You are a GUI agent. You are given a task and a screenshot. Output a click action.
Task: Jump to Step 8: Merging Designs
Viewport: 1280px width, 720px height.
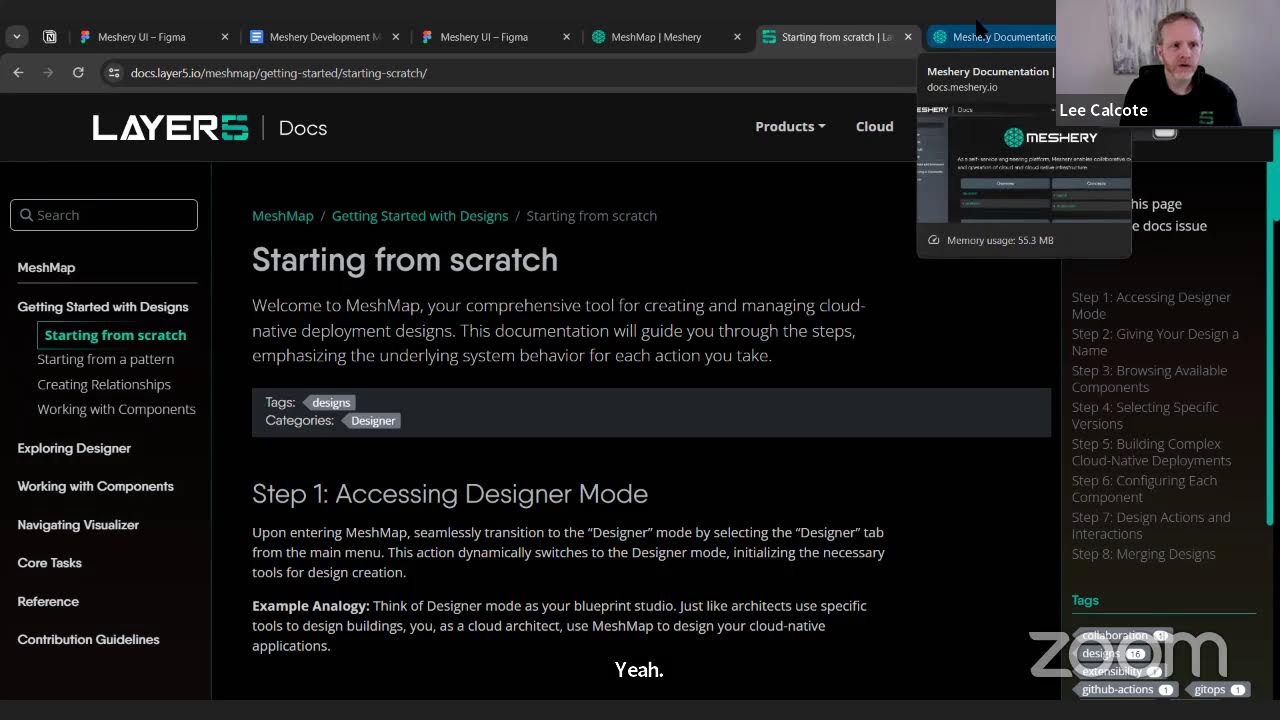[1144, 554]
